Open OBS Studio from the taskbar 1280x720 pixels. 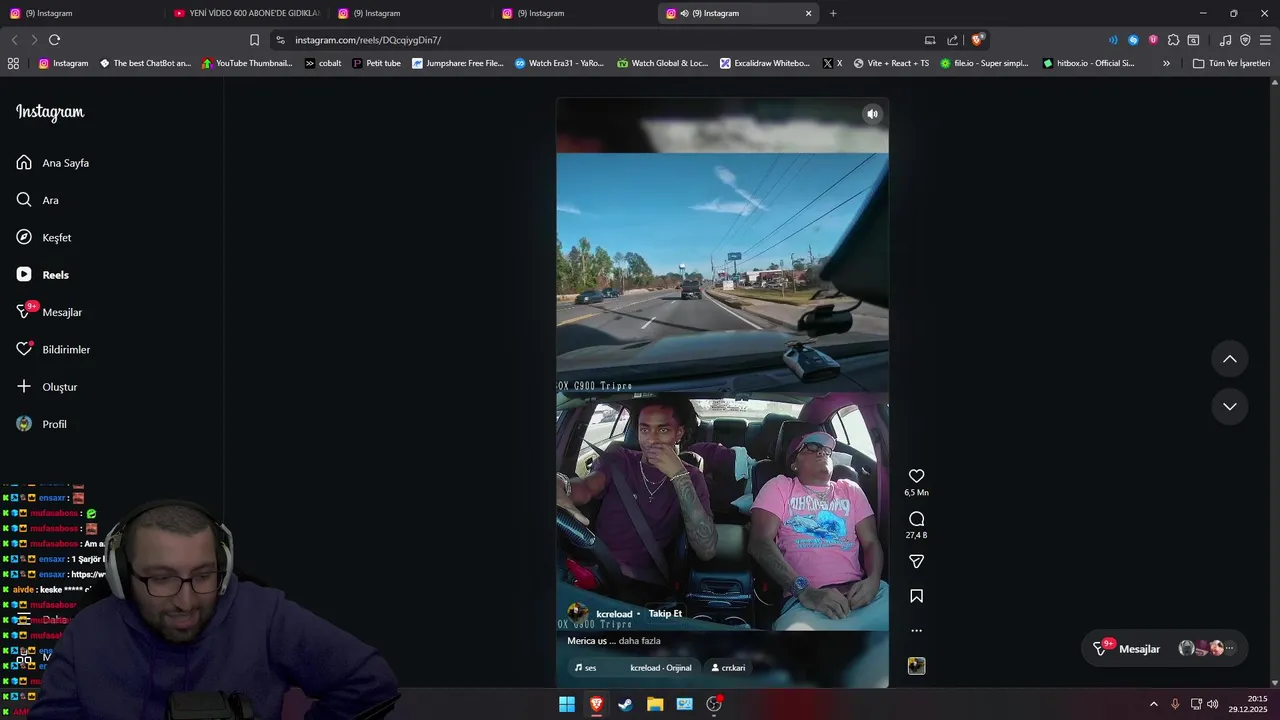click(x=714, y=704)
